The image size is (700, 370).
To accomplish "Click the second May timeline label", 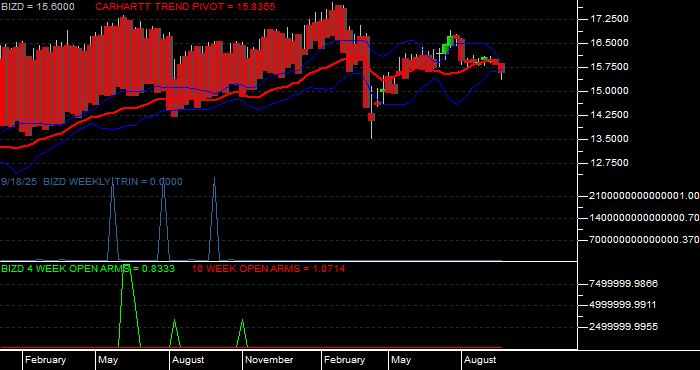I will [x=401, y=360].
